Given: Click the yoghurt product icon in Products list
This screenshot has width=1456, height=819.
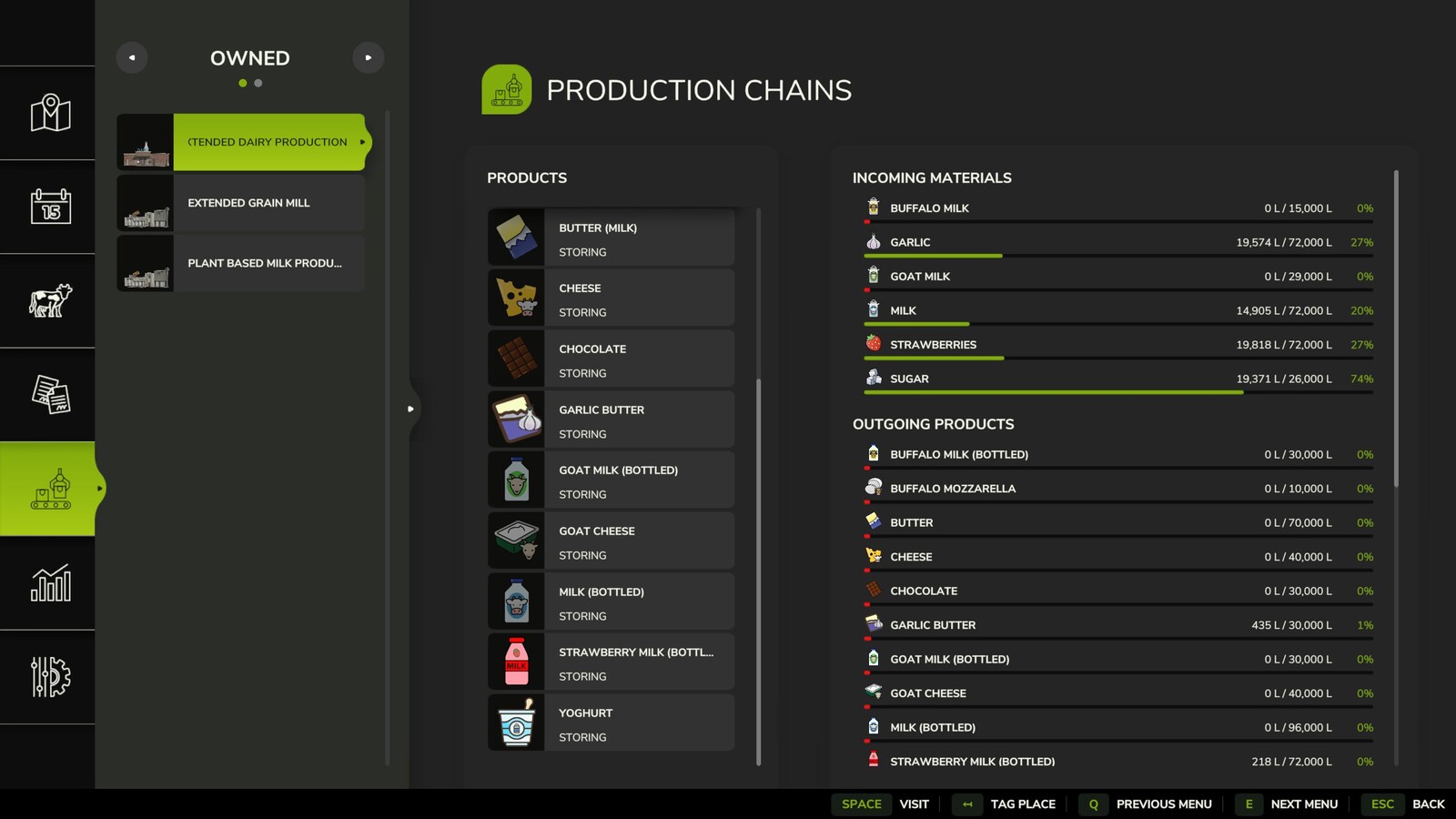Looking at the screenshot, I should 517,722.
